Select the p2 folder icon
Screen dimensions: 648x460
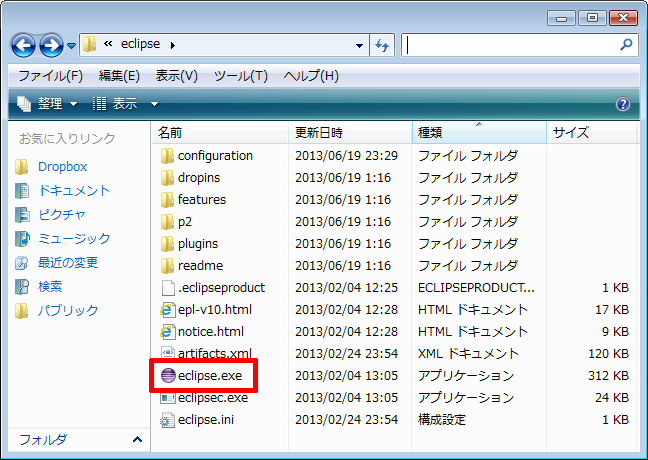click(167, 222)
